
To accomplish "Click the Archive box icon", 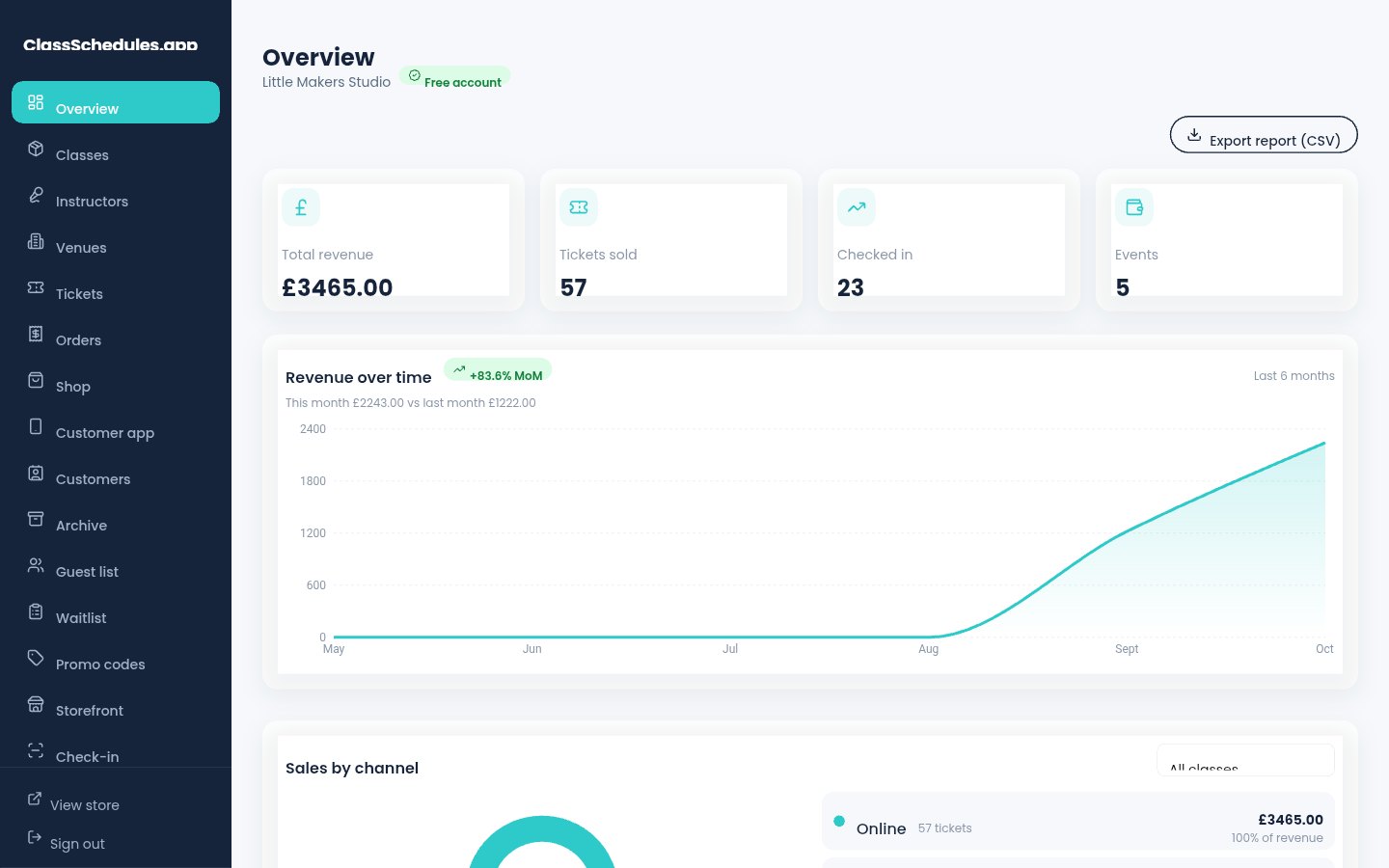I will pyautogui.click(x=36, y=519).
